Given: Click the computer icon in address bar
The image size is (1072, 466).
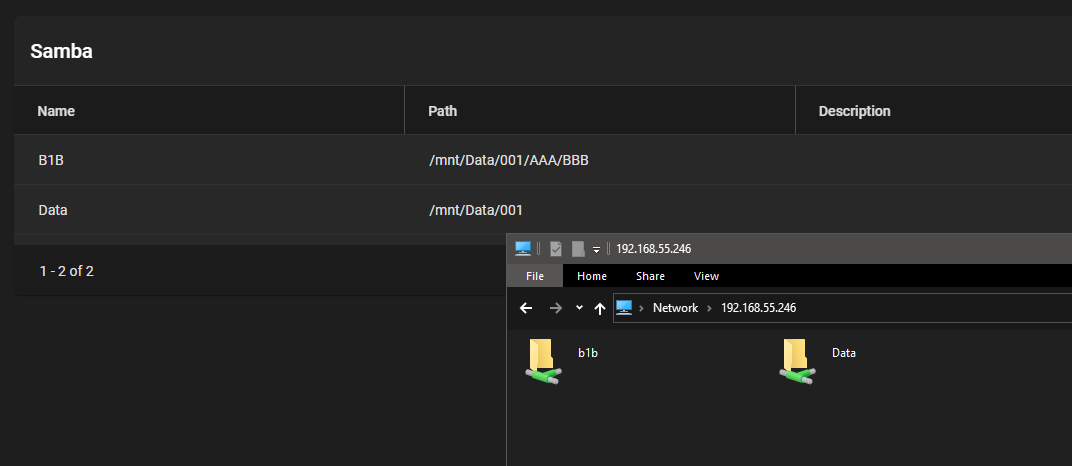Looking at the screenshot, I should pyautogui.click(x=624, y=307).
